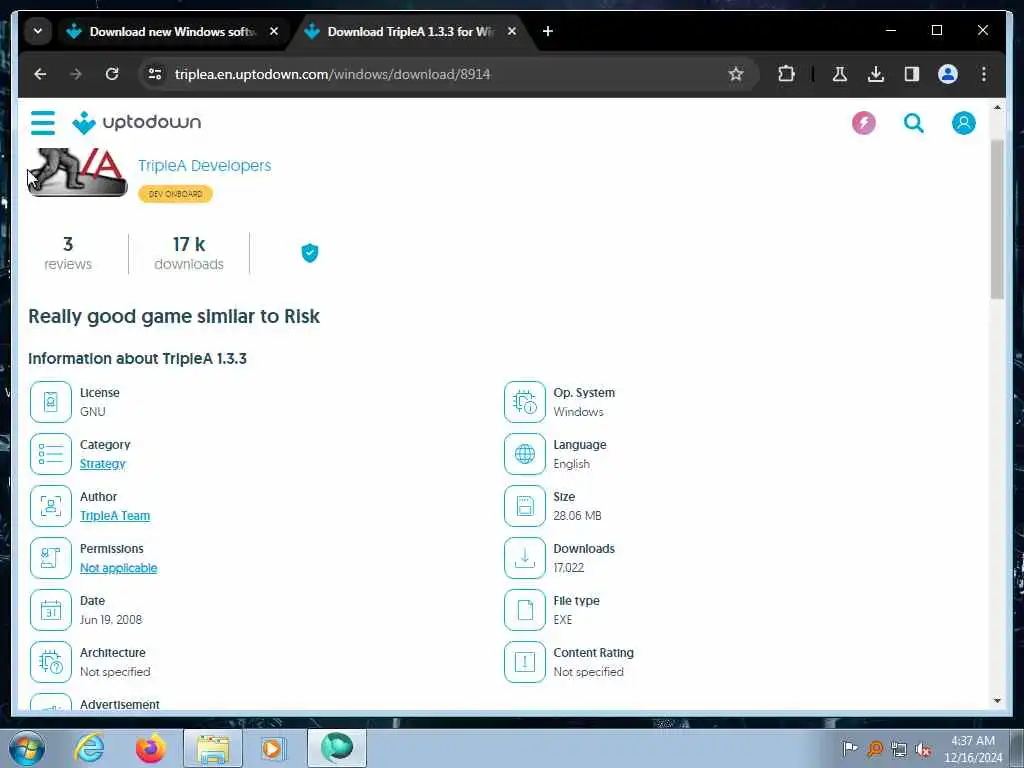Open the browser profile menu
Viewport: 1024px width, 768px height.
click(x=948, y=74)
